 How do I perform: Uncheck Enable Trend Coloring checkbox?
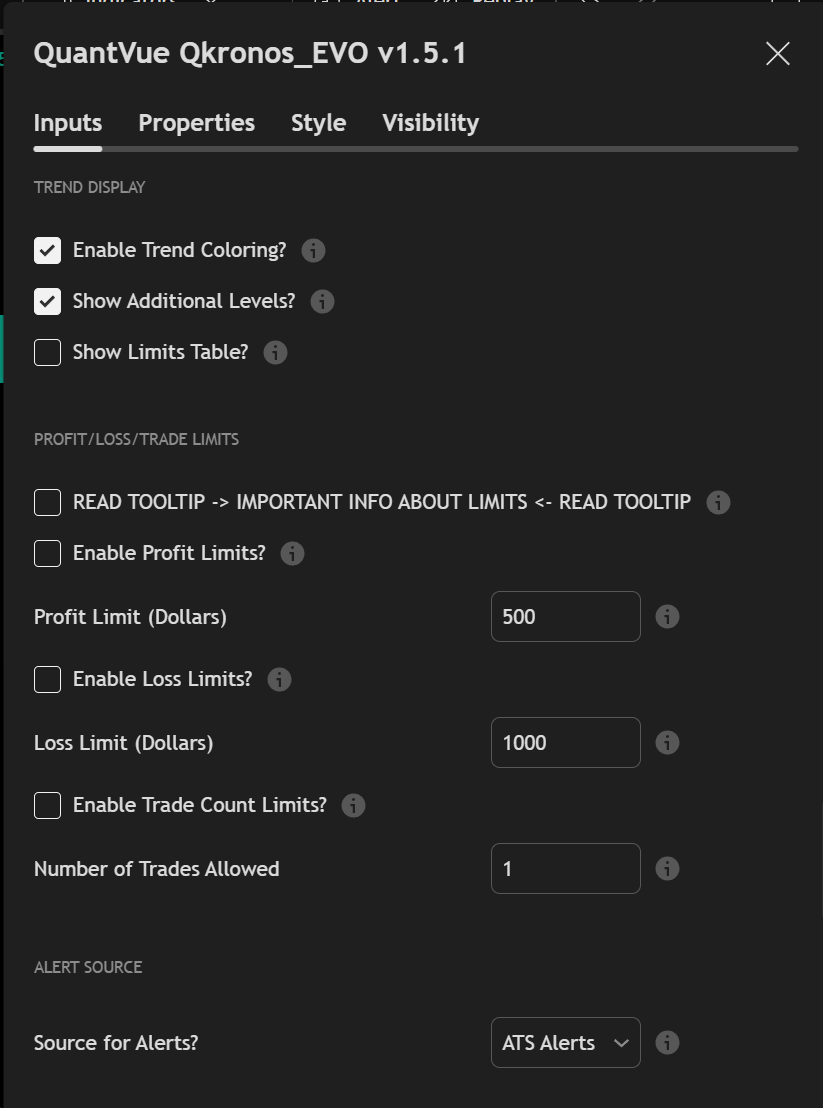point(47,250)
